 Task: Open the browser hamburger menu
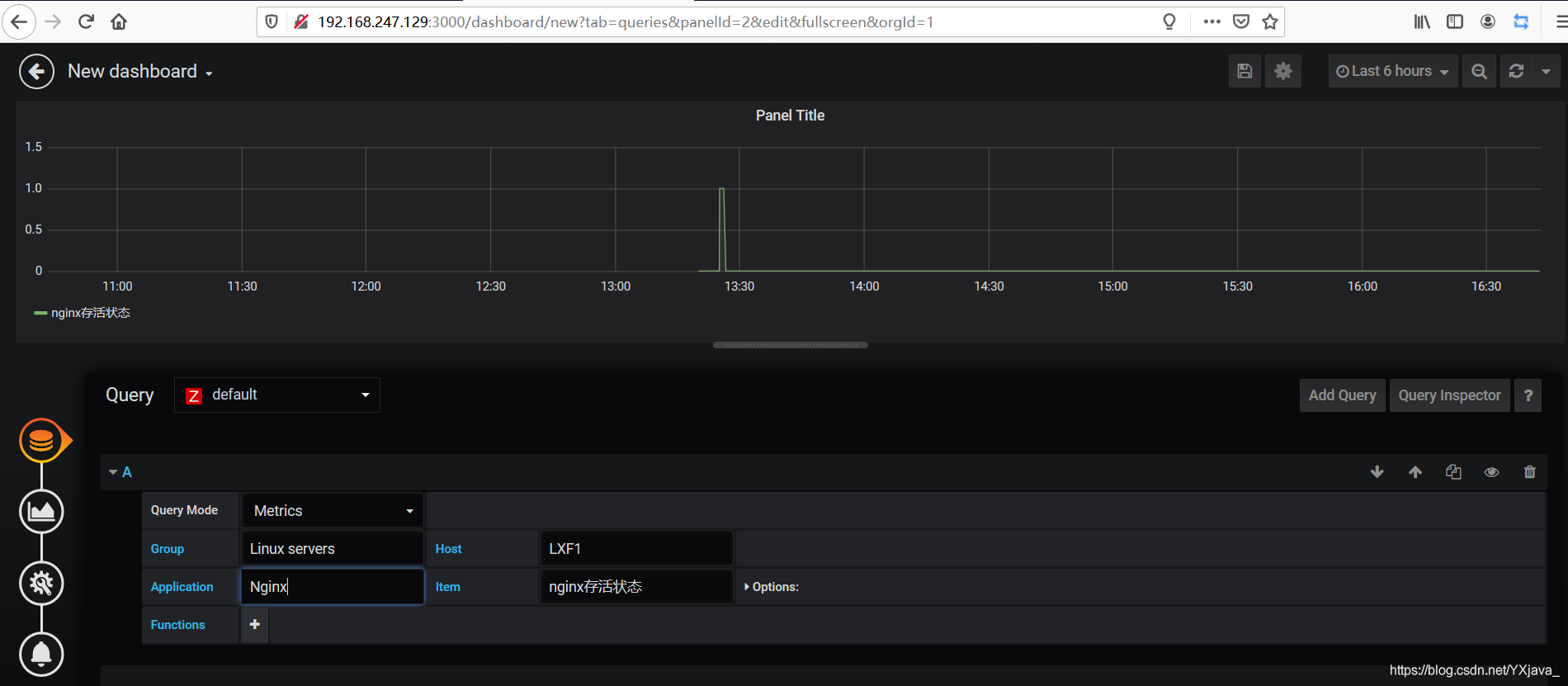coord(1561,21)
